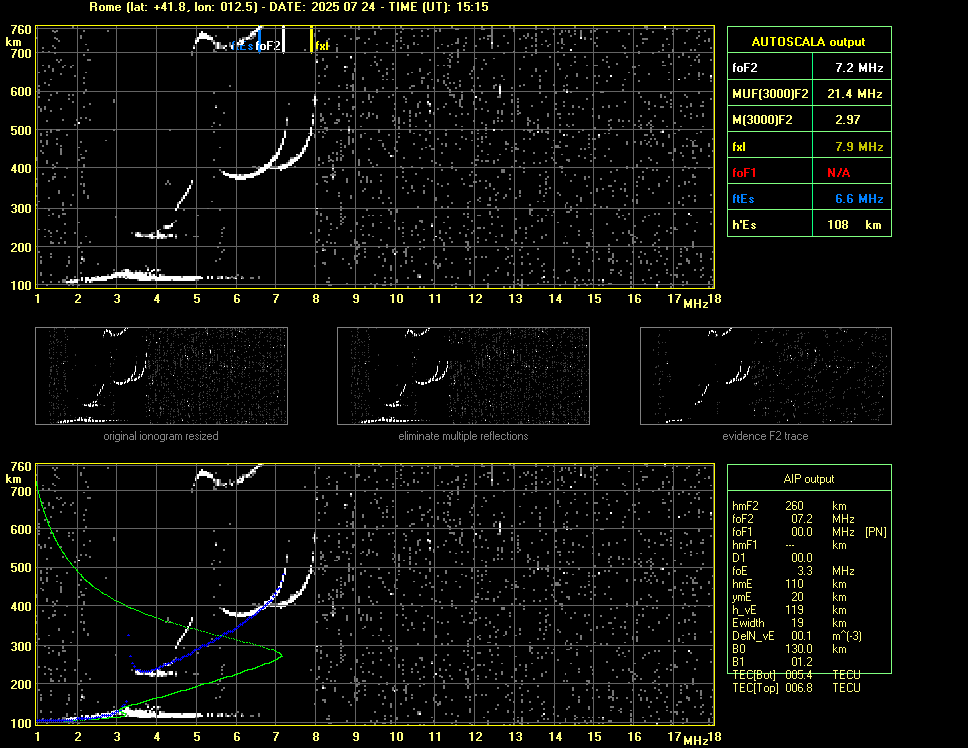Click the foF2 label in AUTOSCALA table
The width and height of the screenshot is (968, 748).
(745, 68)
